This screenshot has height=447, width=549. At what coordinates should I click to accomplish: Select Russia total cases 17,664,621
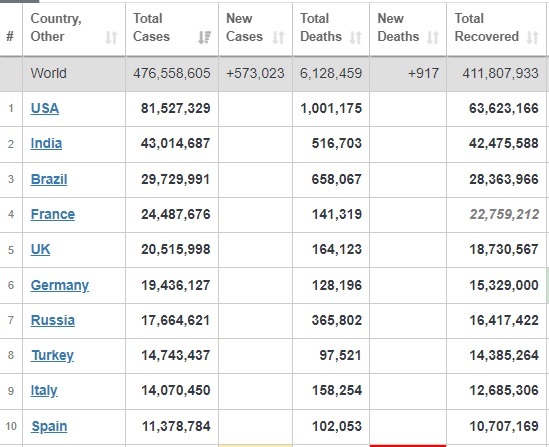tap(176, 321)
